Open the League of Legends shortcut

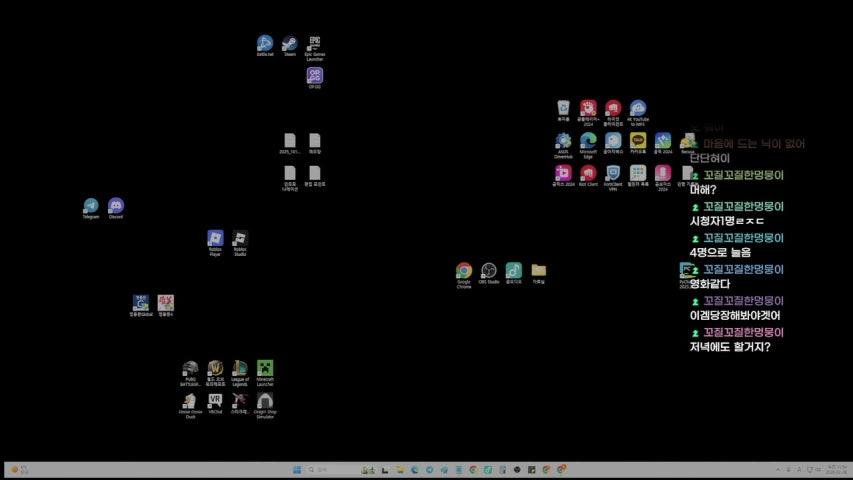[x=240, y=369]
